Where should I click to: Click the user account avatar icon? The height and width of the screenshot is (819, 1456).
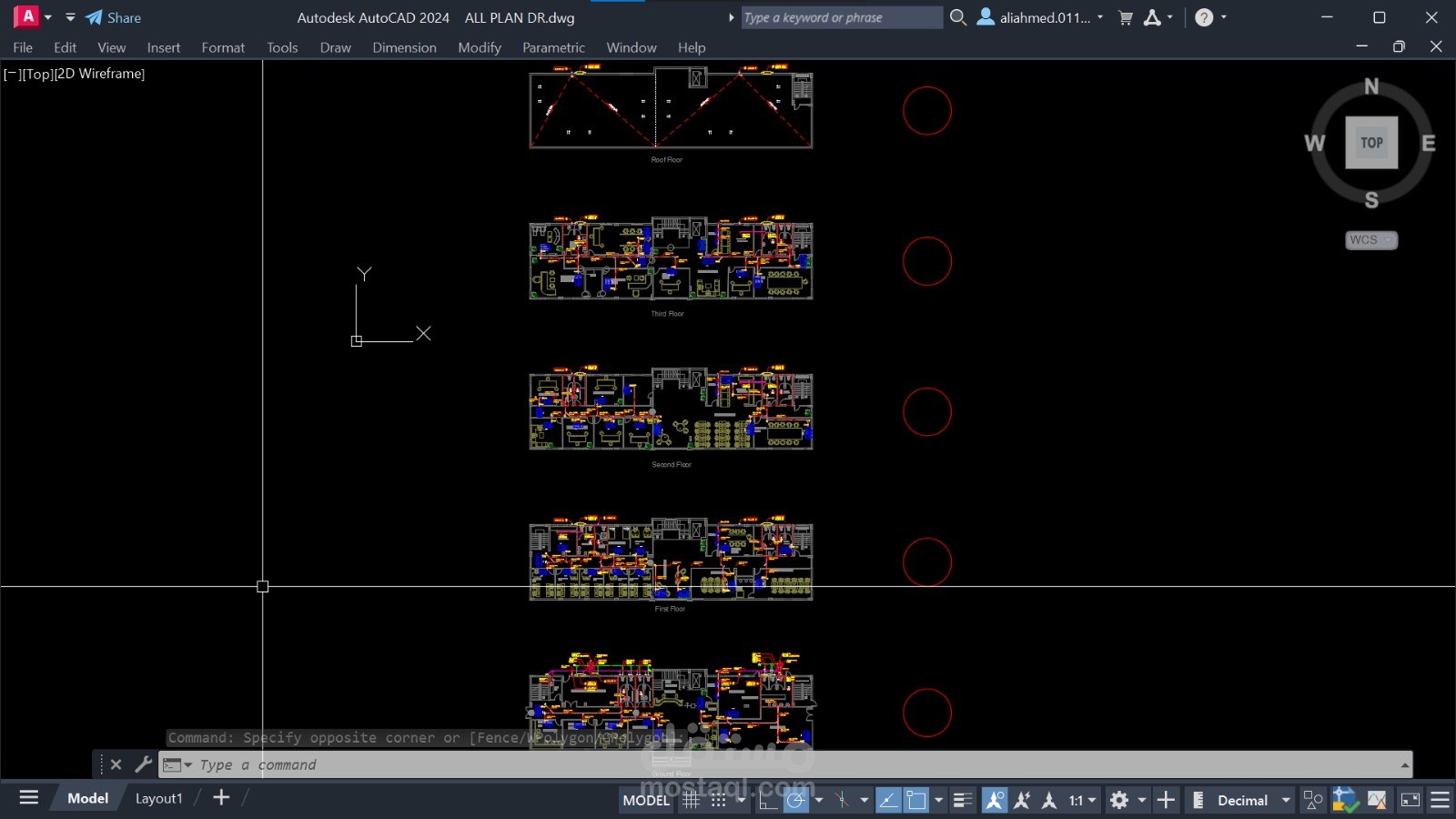(986, 16)
